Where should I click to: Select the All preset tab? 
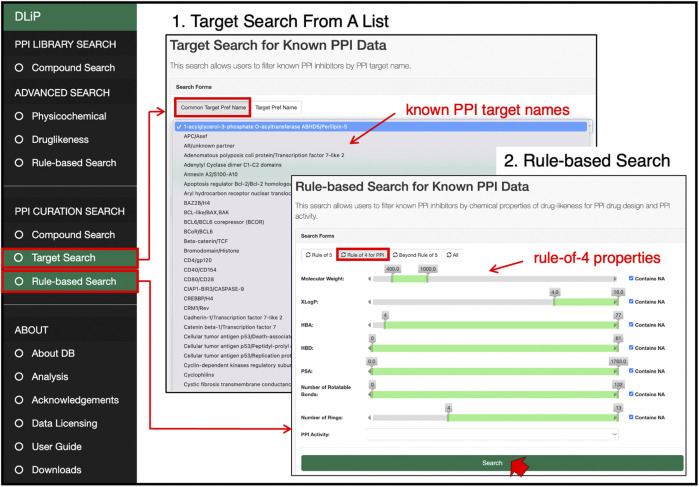tap(452, 255)
